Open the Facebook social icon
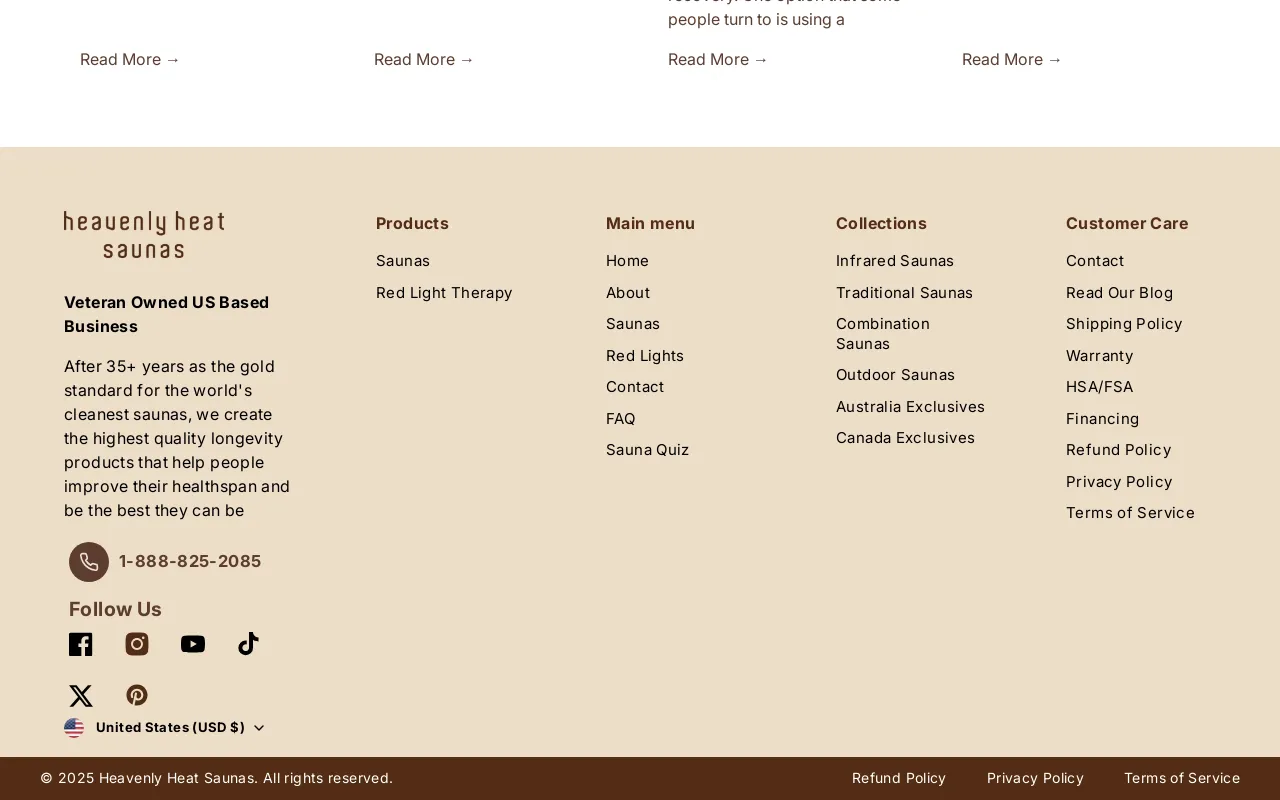This screenshot has height=800, width=1280. click(x=80, y=643)
